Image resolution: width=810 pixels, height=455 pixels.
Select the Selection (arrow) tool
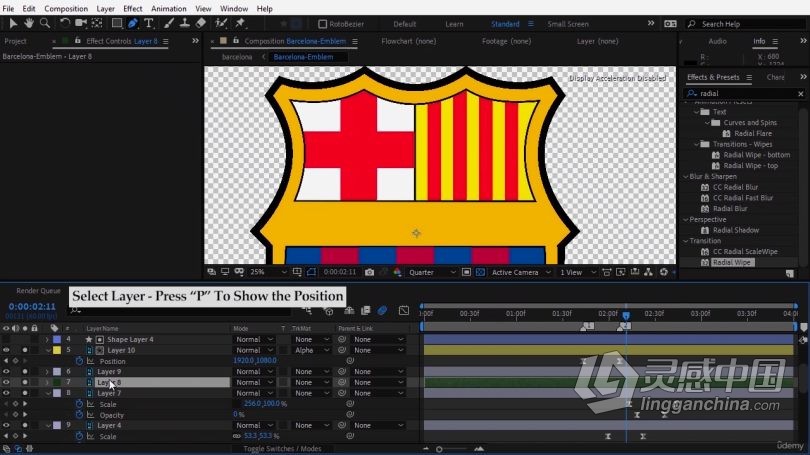pyautogui.click(x=13, y=23)
